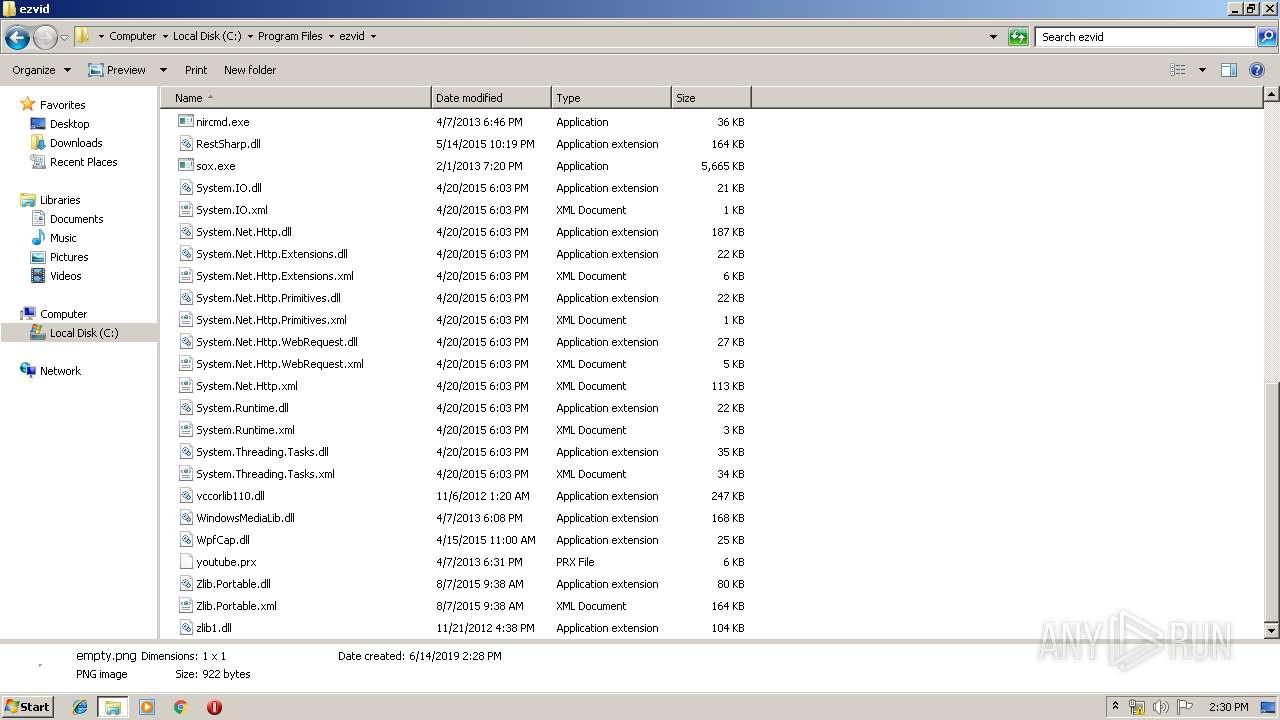
Task: Open Documents library
Action: tap(76, 219)
